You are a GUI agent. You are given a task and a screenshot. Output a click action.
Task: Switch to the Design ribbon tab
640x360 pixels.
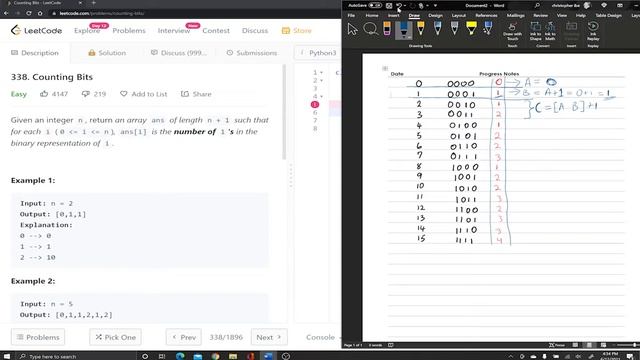[x=436, y=15]
